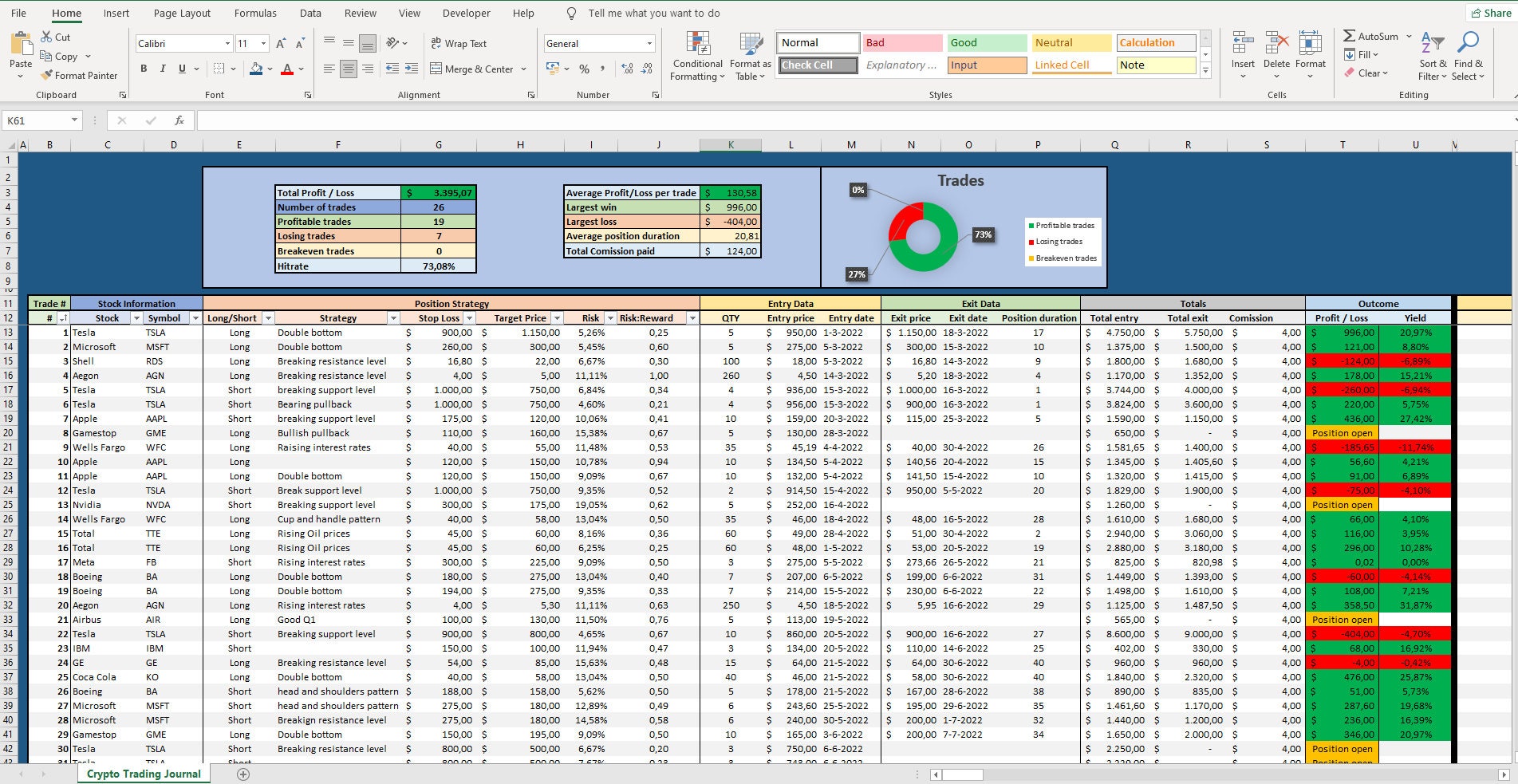Toggle bold formatting
The width and height of the screenshot is (1518, 784).
(144, 69)
